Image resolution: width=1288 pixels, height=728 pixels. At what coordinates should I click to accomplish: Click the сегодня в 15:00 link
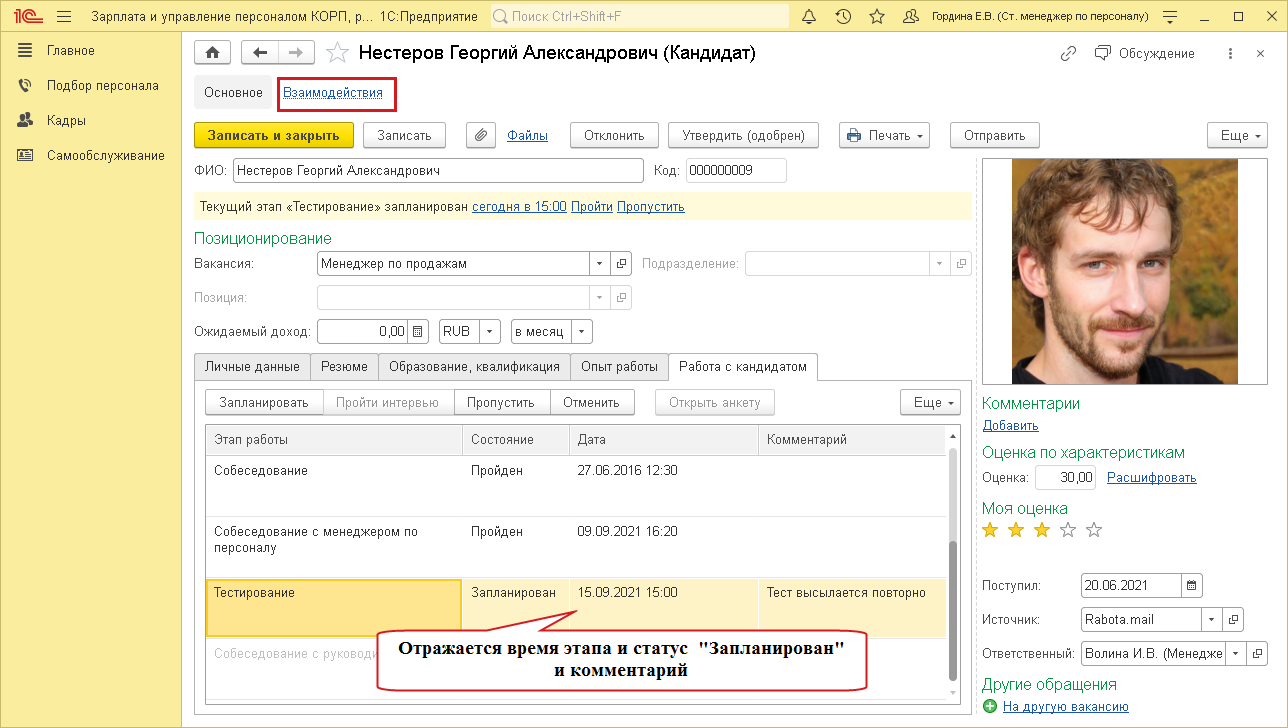(x=519, y=207)
